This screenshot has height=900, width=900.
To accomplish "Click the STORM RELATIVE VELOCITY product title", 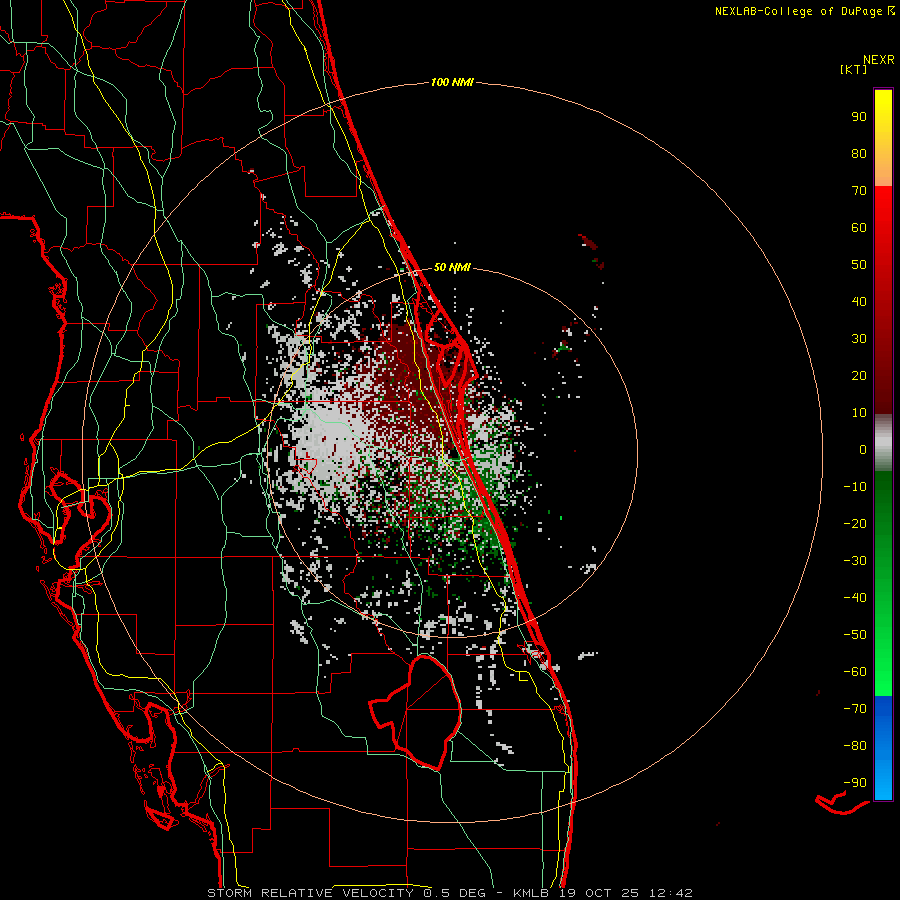I will (310, 893).
